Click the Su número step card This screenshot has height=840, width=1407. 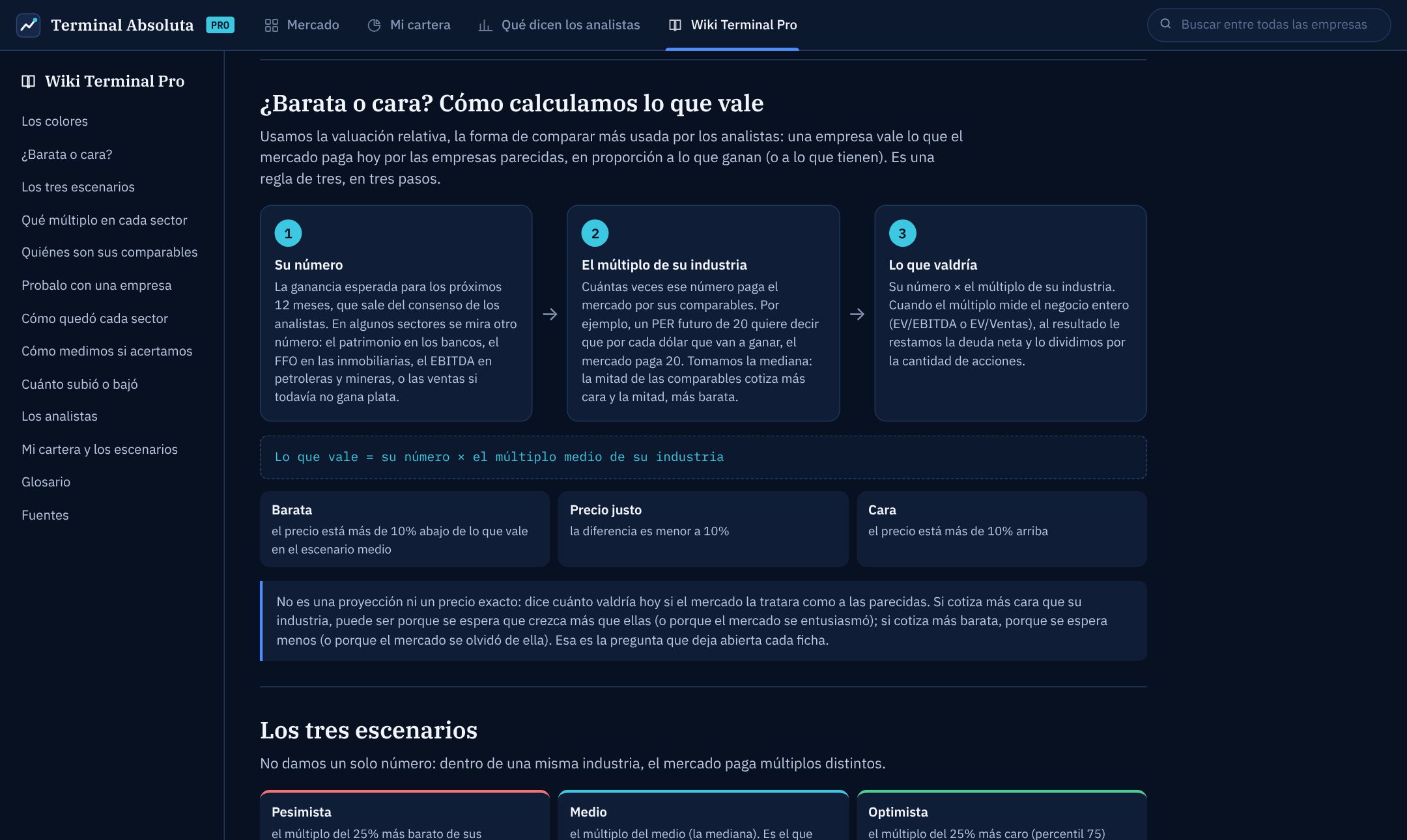[x=396, y=313]
